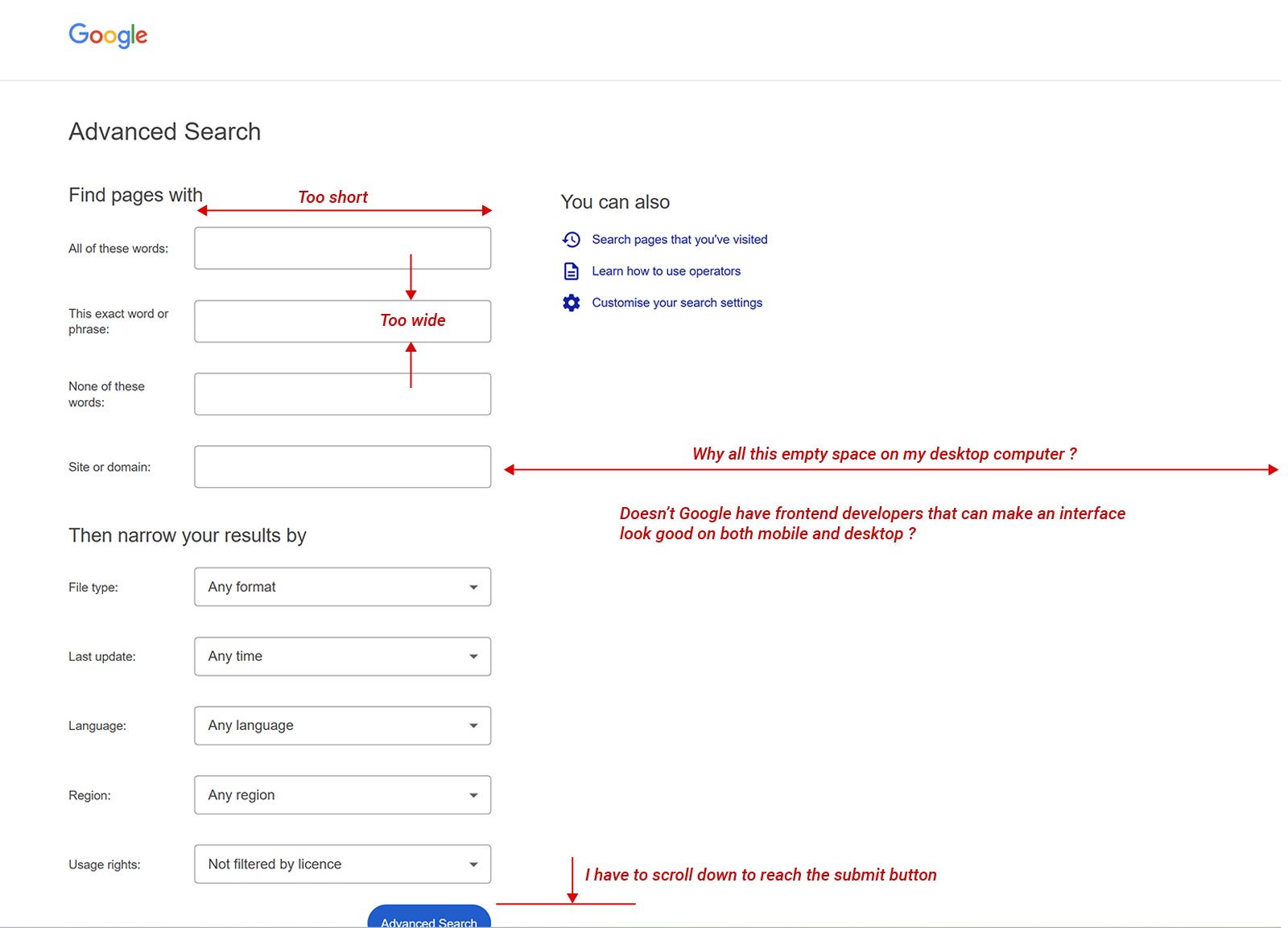The height and width of the screenshot is (928, 1288).
Task: Click the 'File type:' label
Action: coord(93,588)
